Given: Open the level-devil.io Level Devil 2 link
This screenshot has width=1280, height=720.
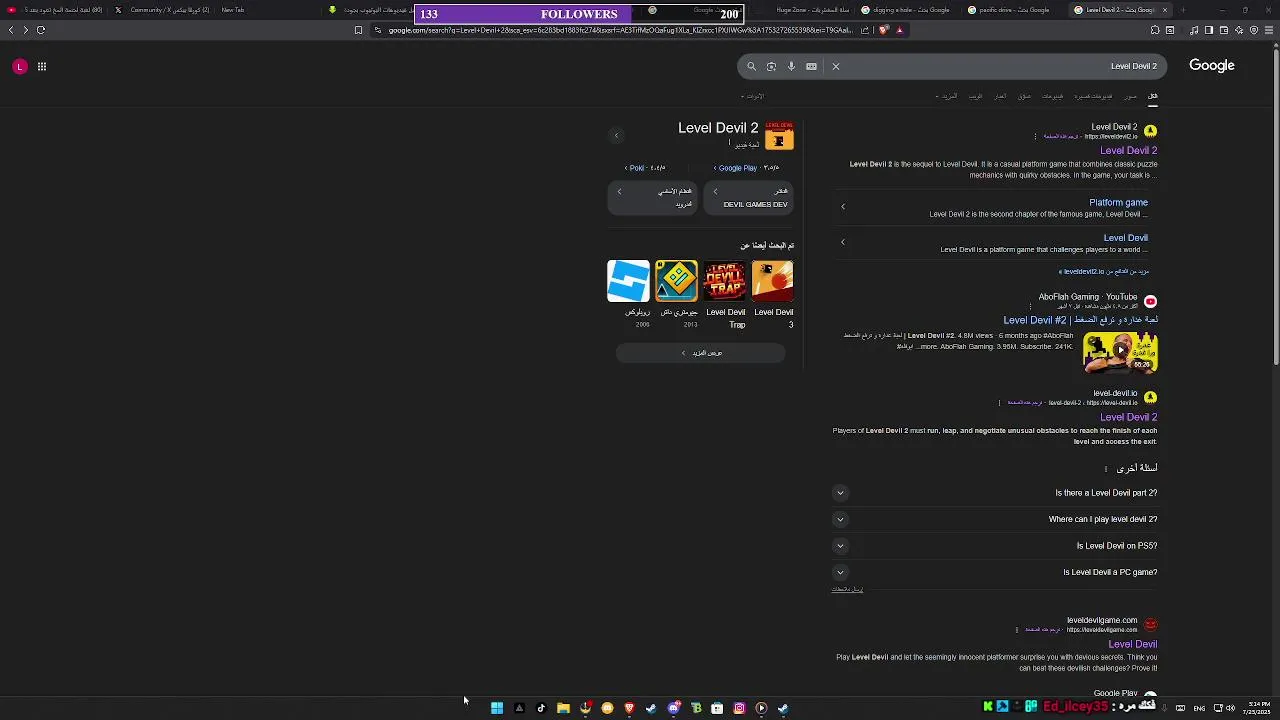Looking at the screenshot, I should pos(1128,417).
